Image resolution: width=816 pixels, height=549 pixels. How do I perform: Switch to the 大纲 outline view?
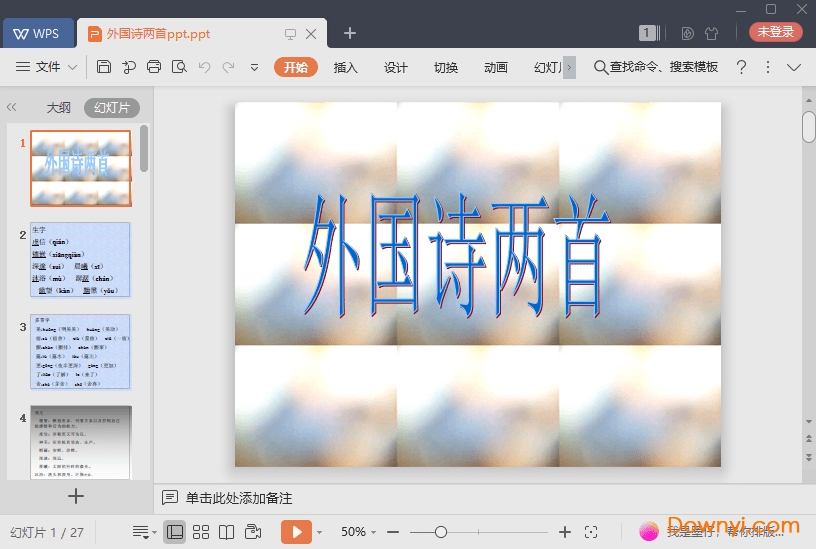tap(58, 108)
